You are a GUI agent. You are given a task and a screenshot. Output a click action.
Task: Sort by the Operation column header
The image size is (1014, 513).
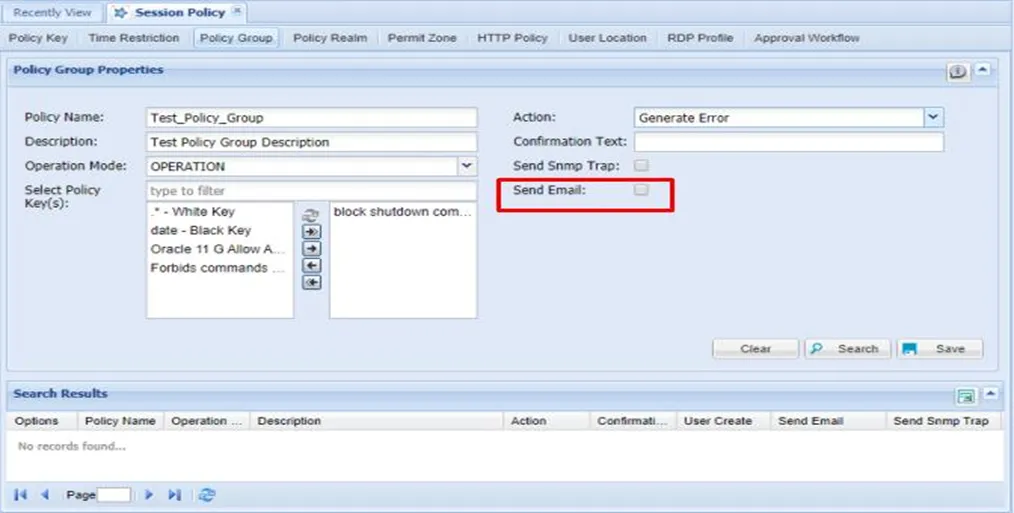[207, 421]
